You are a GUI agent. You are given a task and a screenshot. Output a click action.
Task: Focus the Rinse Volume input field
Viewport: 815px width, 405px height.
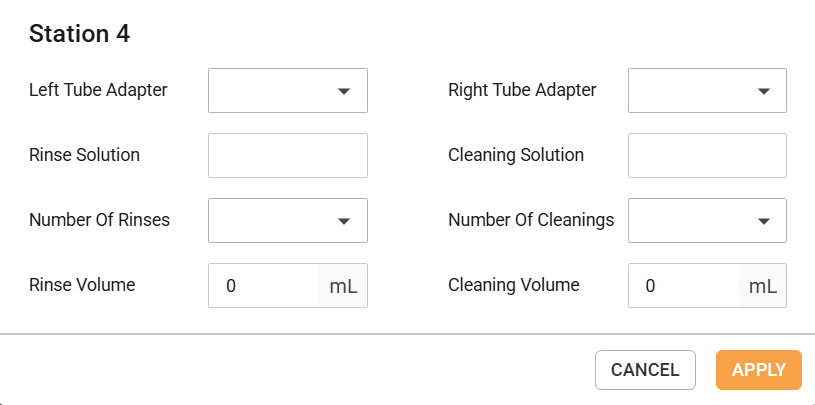point(264,286)
